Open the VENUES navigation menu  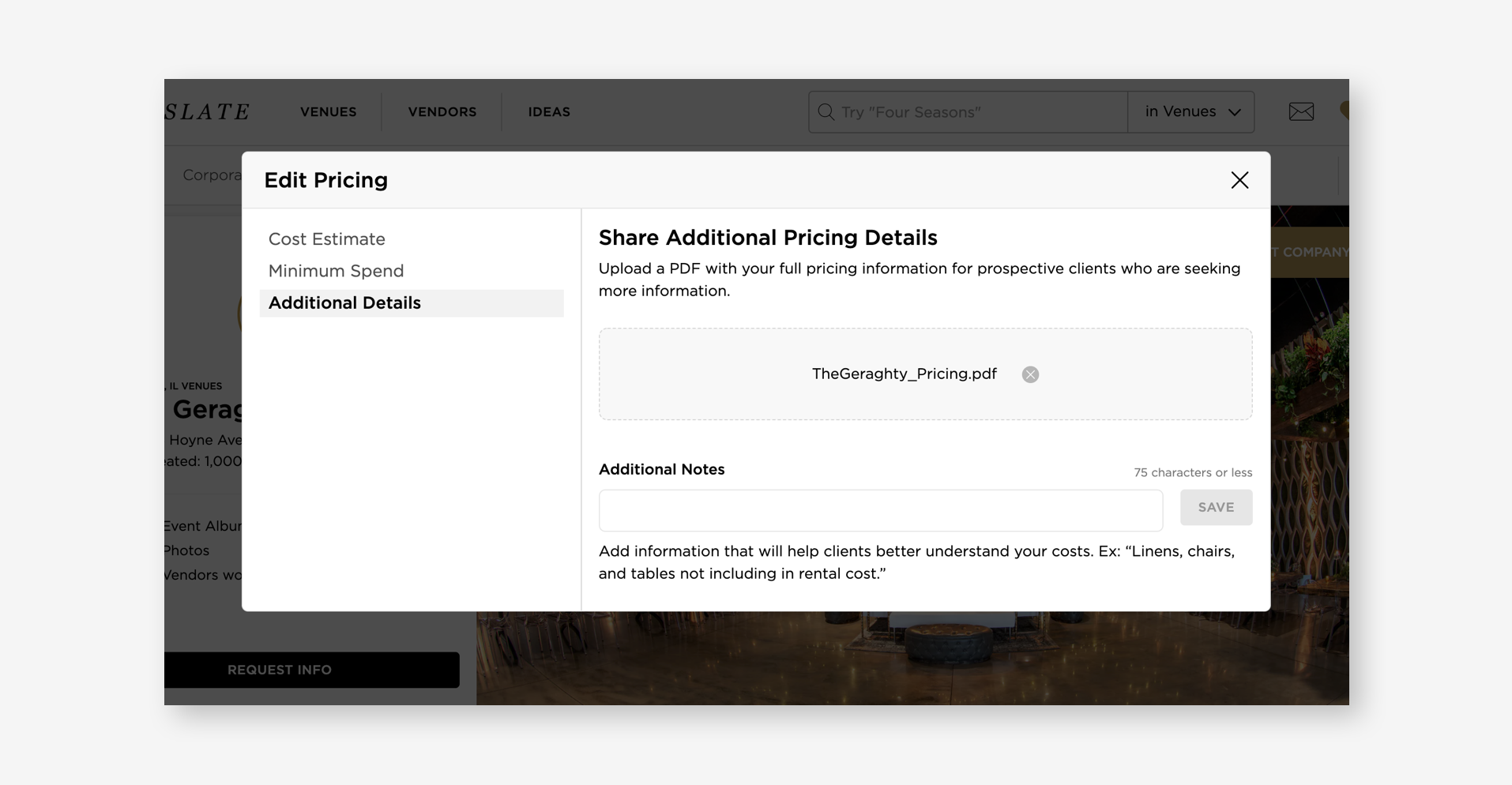328,112
